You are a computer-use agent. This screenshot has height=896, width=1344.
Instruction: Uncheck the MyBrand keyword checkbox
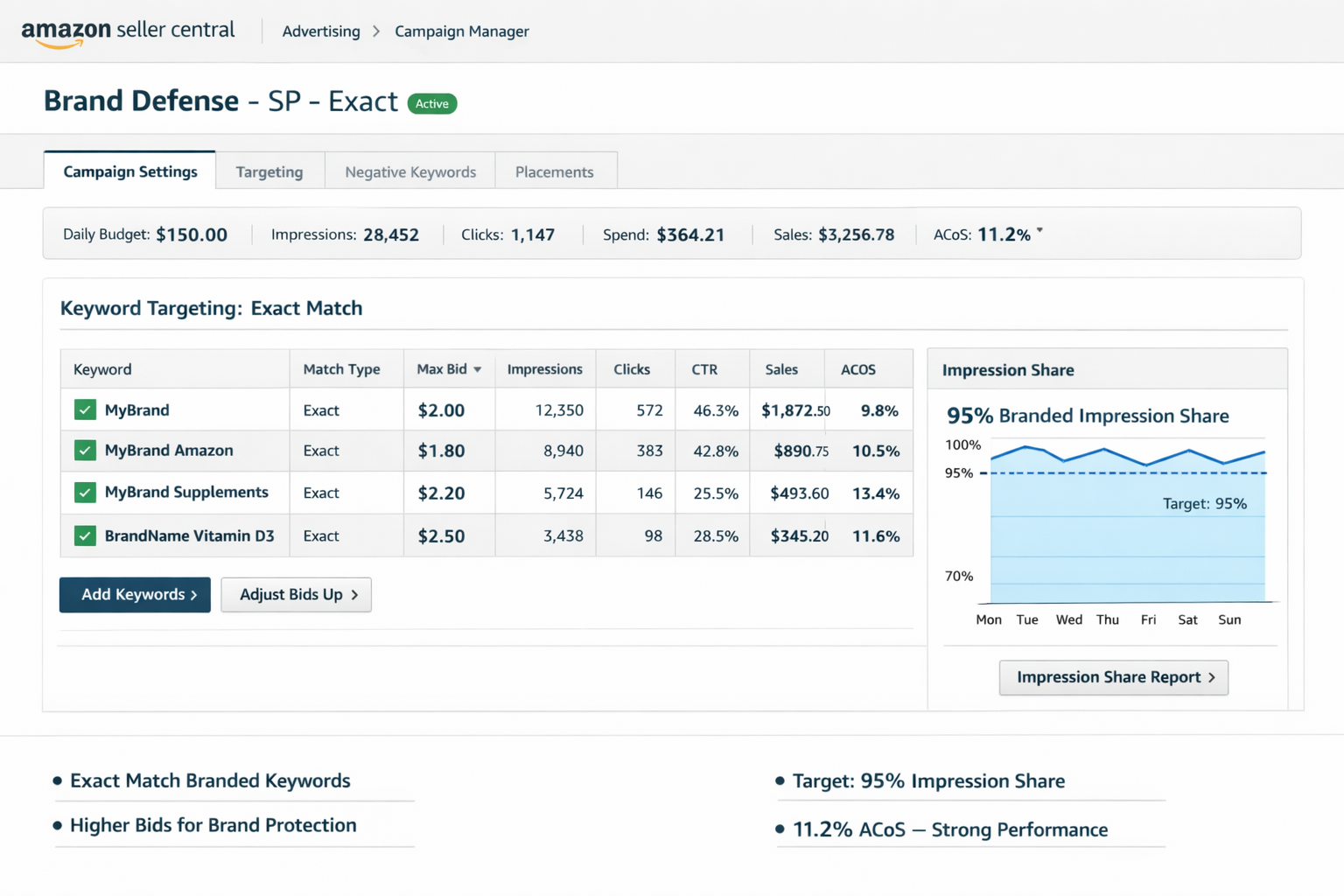pos(85,409)
